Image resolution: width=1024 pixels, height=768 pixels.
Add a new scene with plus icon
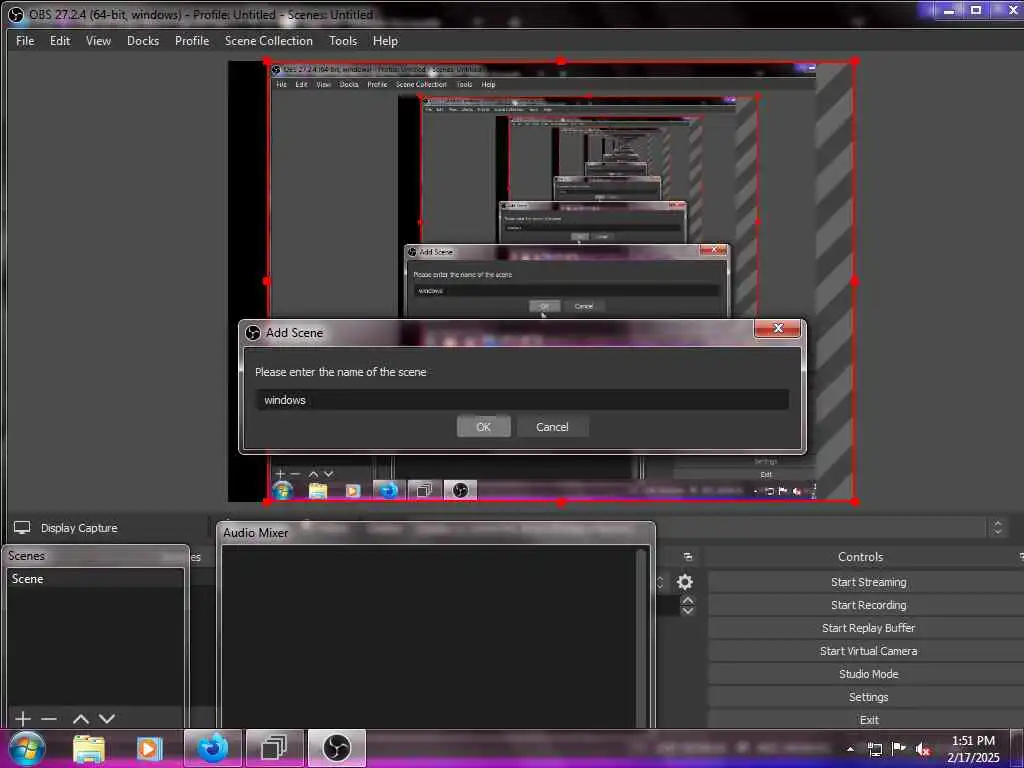pos(23,718)
